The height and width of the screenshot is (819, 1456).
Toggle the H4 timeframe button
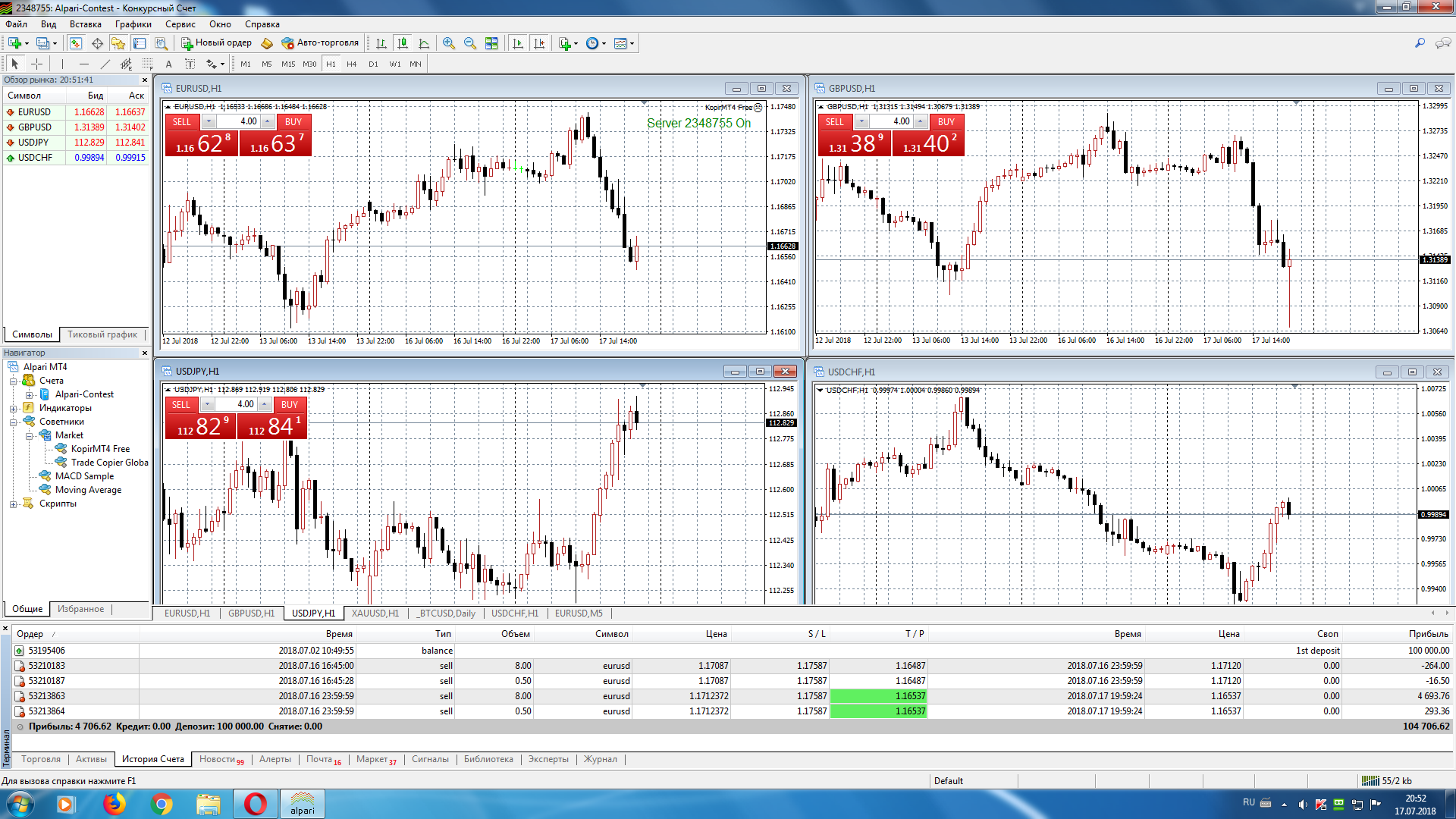pos(351,64)
